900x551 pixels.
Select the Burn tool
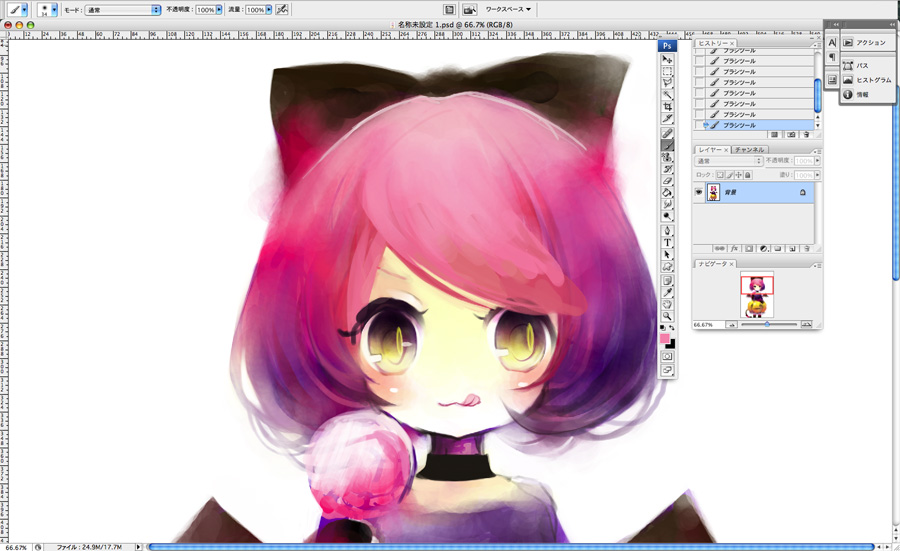coord(667,216)
